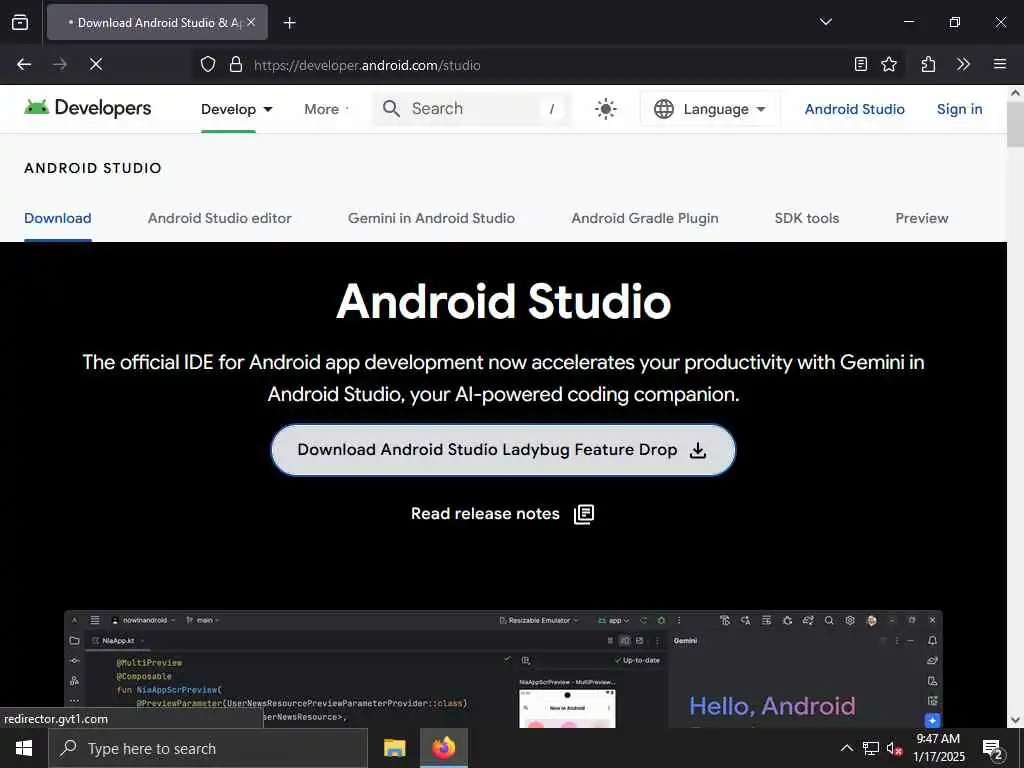Click the magnifier search icon
1024x768 pixels.
tap(391, 108)
